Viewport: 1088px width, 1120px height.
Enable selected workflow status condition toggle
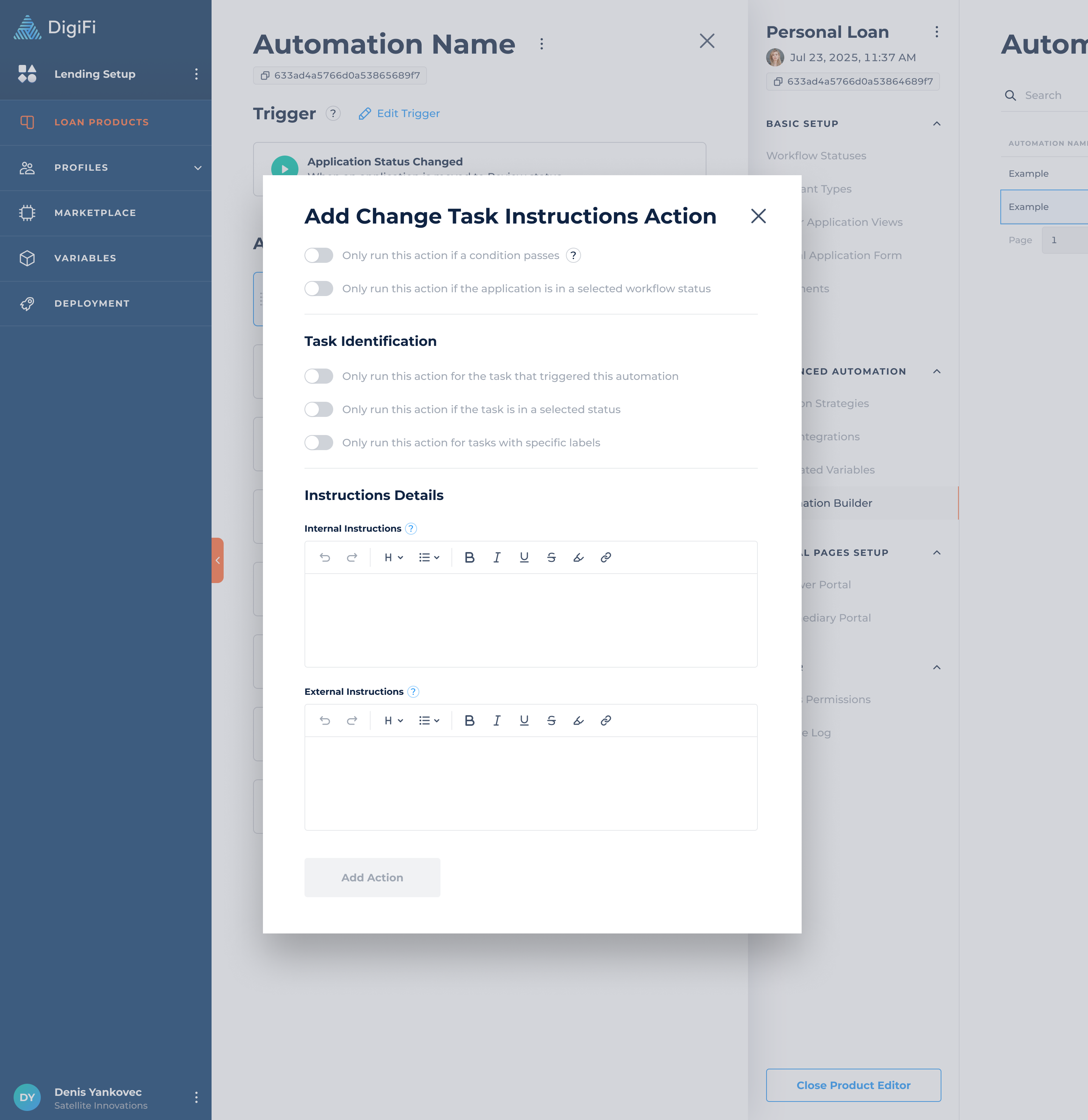(x=318, y=288)
